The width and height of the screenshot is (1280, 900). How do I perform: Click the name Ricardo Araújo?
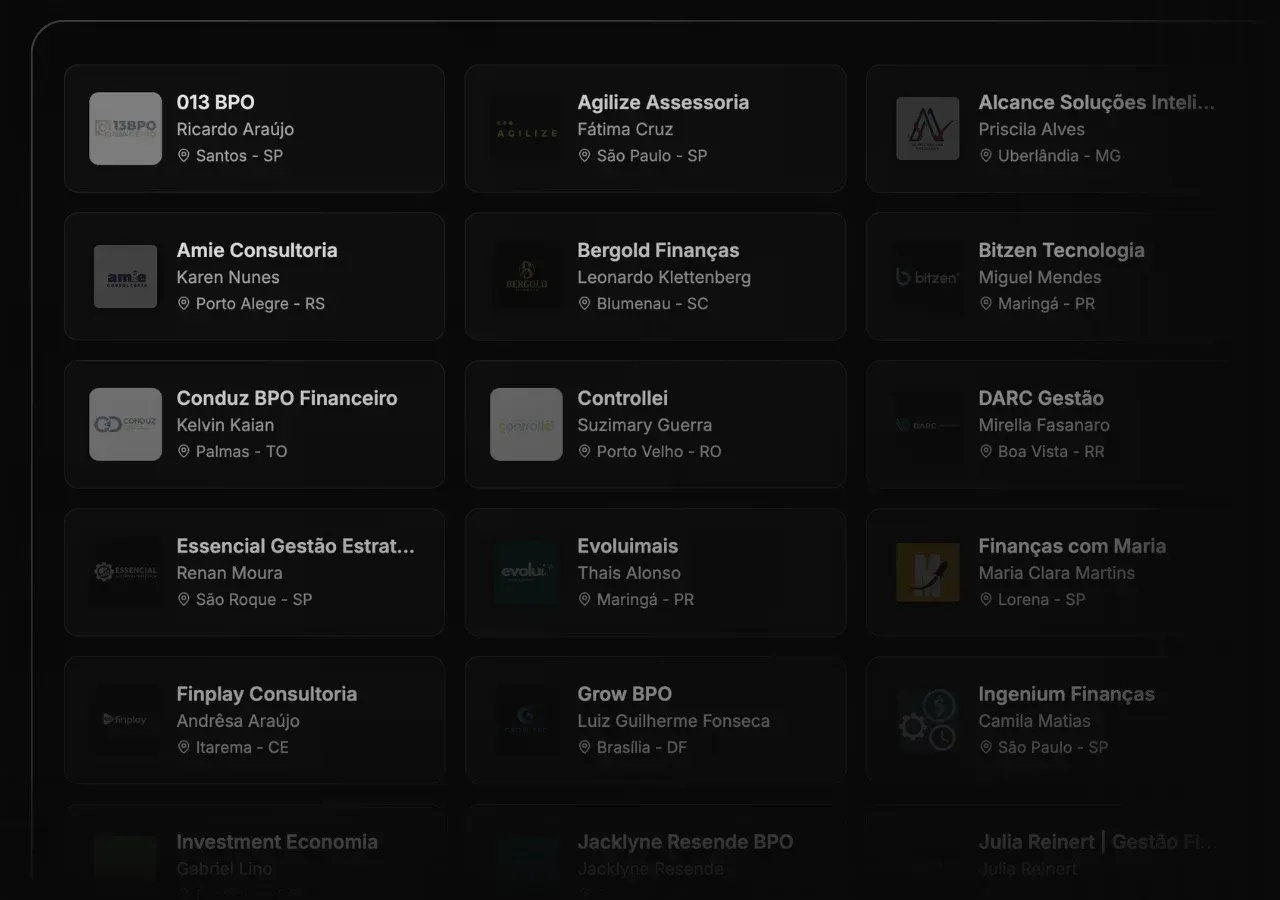[x=235, y=129]
